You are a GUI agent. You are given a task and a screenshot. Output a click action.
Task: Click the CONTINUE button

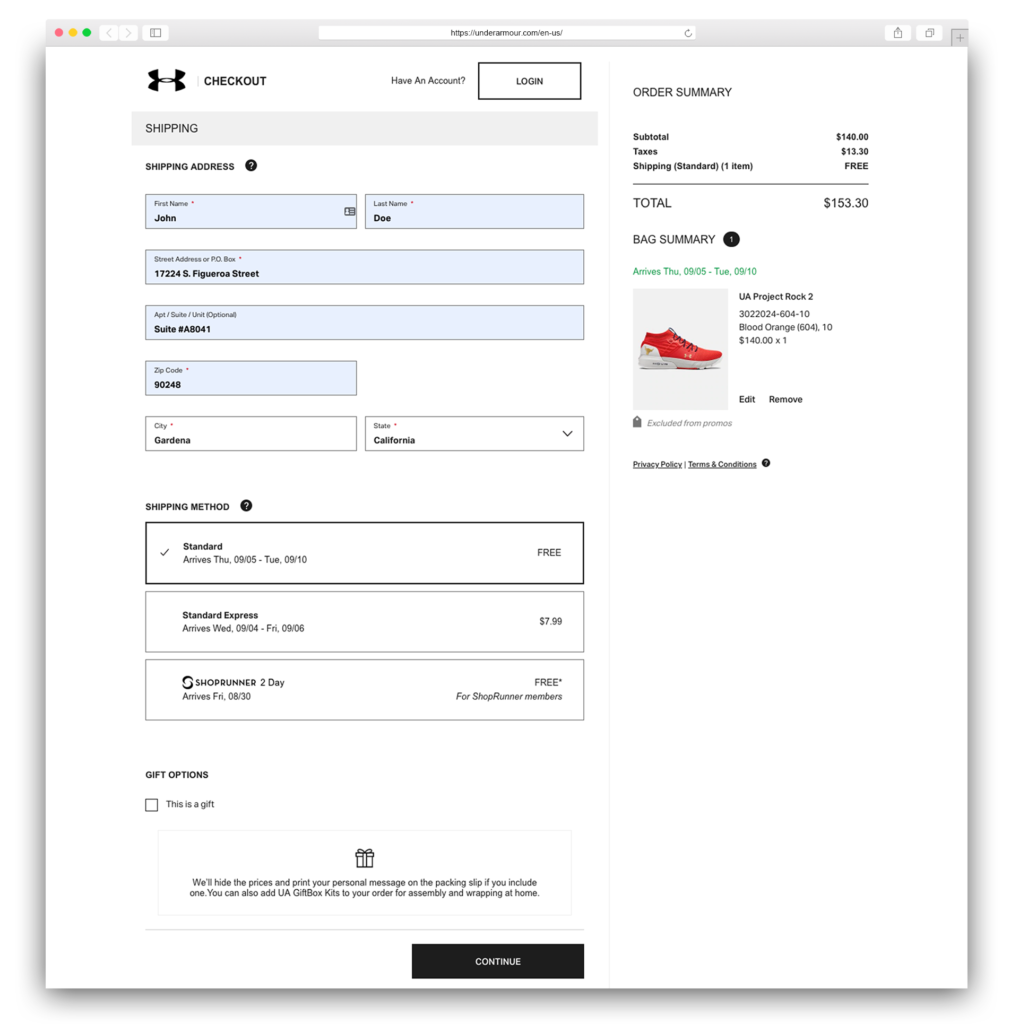(x=498, y=961)
